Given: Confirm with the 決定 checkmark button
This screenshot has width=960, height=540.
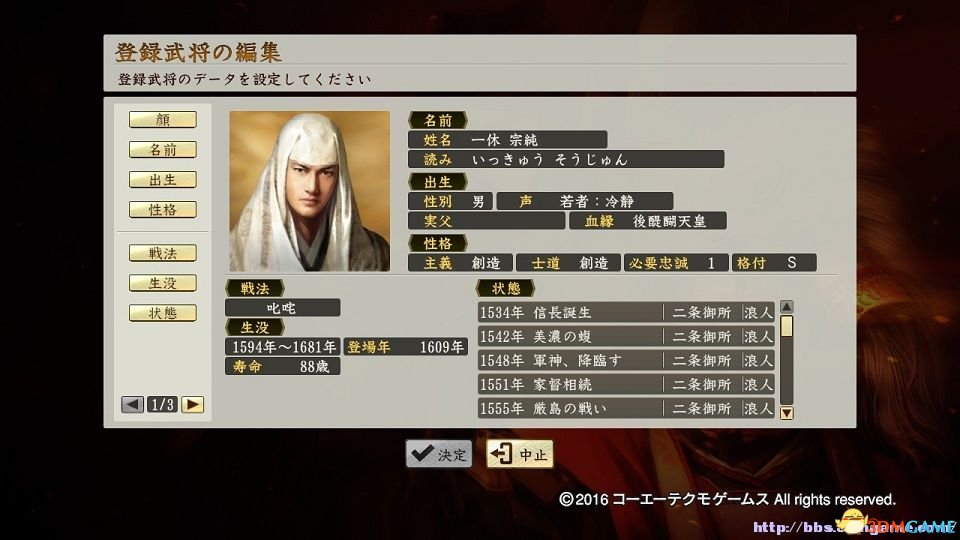Looking at the screenshot, I should point(439,454).
